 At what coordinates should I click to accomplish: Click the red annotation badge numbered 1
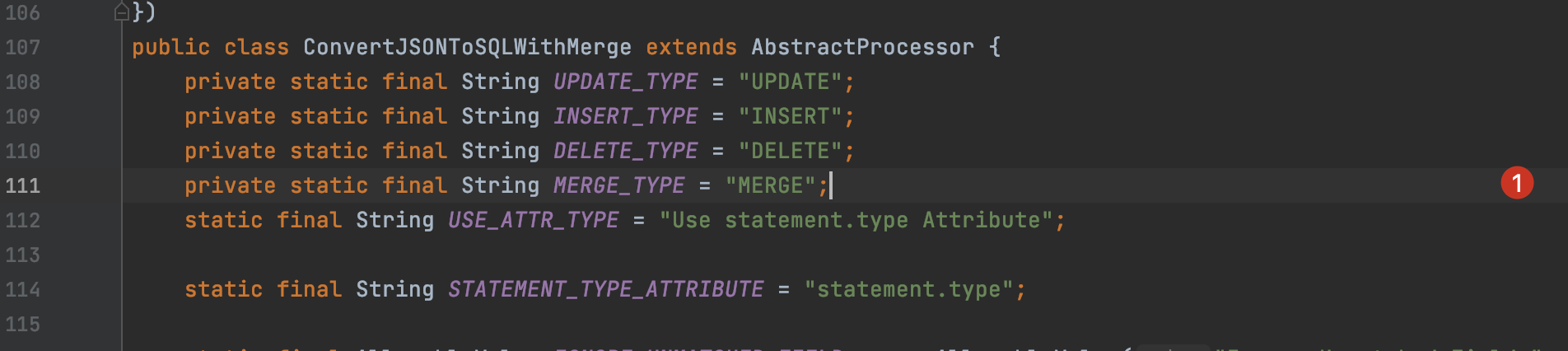coord(1517,183)
